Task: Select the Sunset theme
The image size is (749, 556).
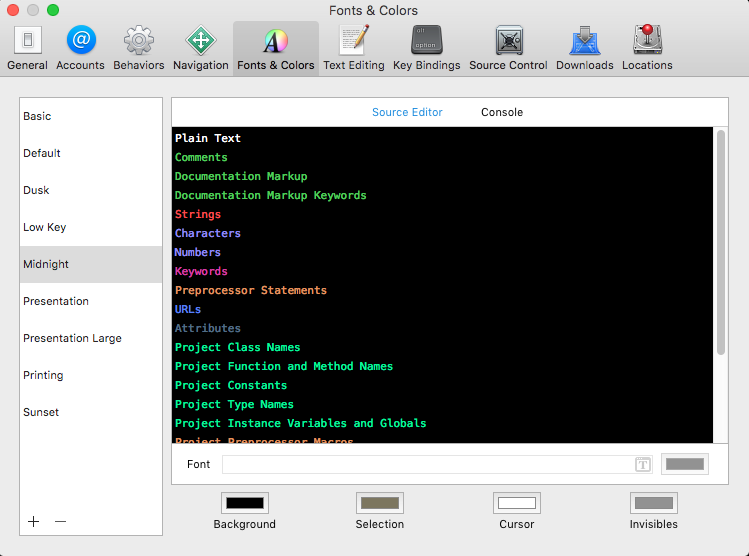Action: pyautogui.click(x=91, y=412)
